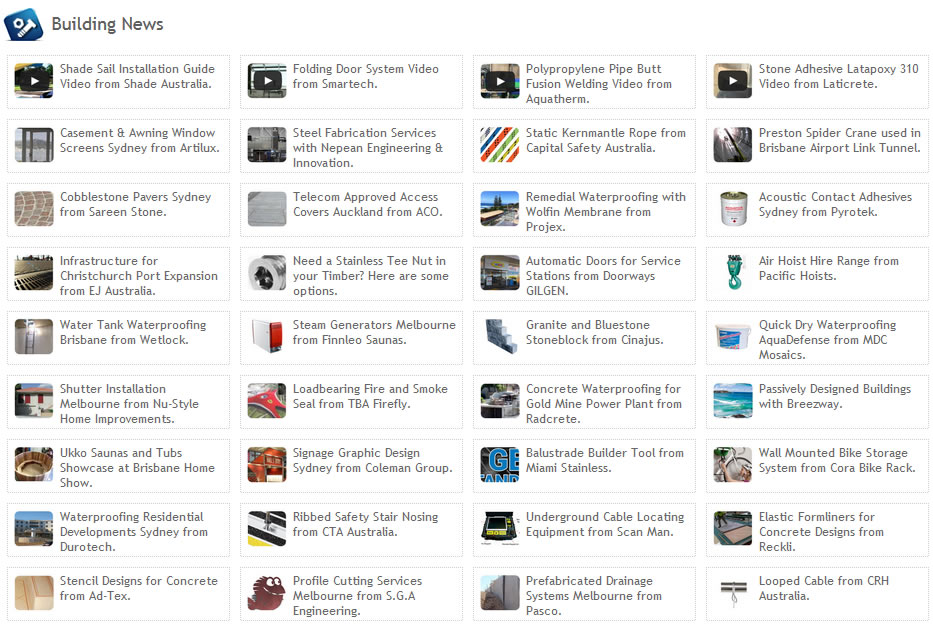Open the Steel Fabrication Services thumbnail image
This screenshot has height=632, width=933.
267,145
